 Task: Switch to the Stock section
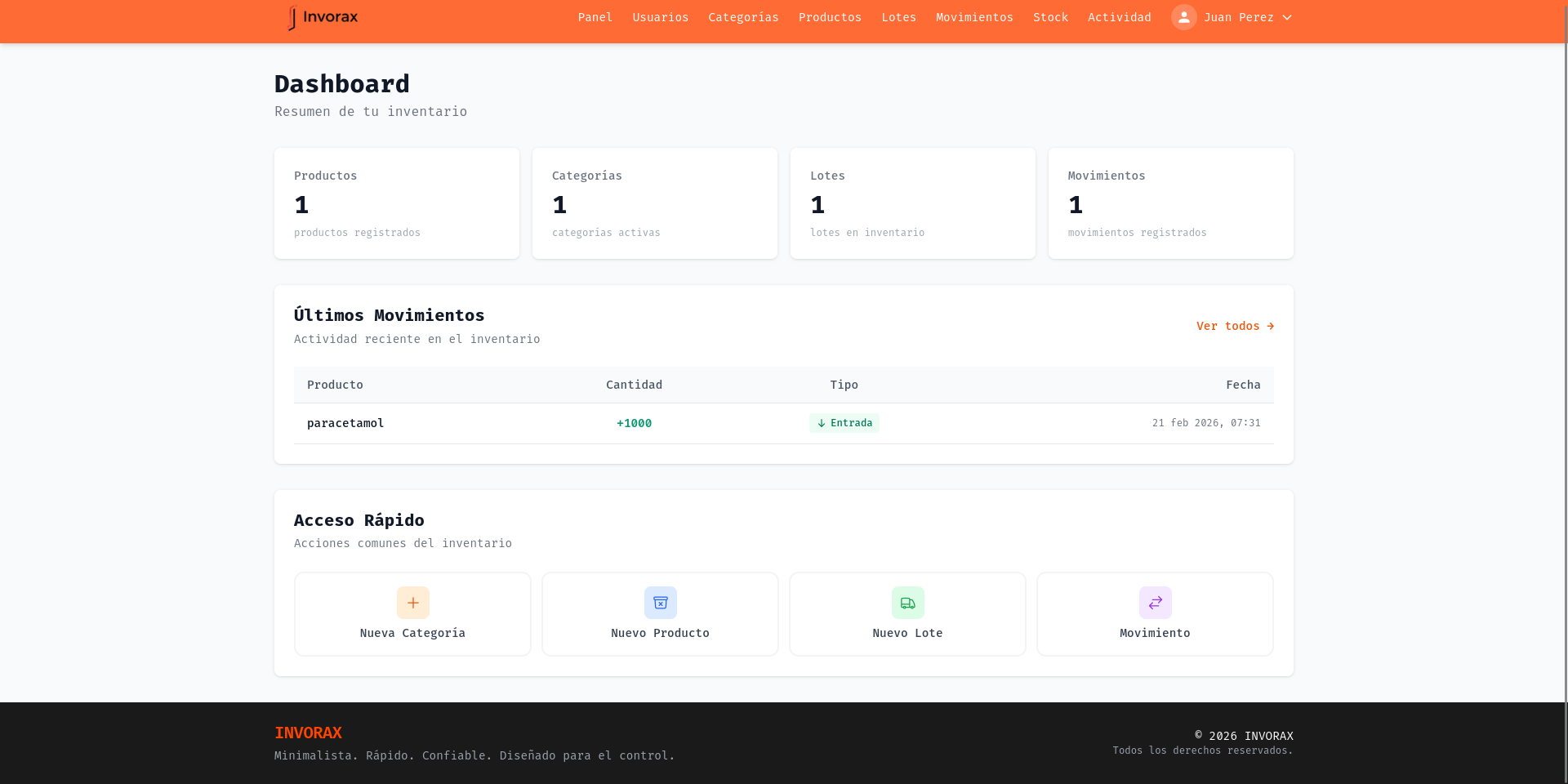click(1050, 17)
